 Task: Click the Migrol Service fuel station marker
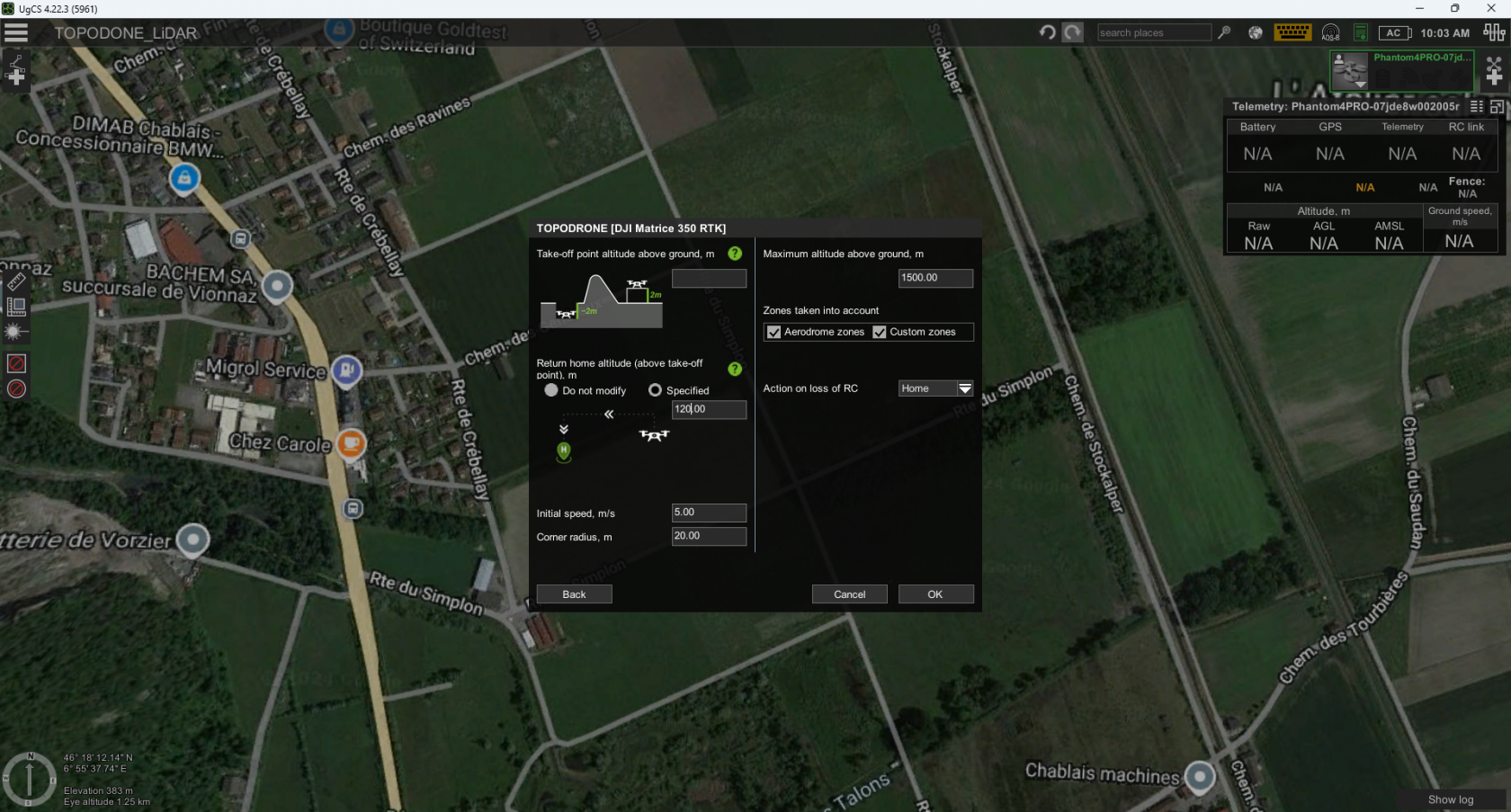[x=346, y=370]
